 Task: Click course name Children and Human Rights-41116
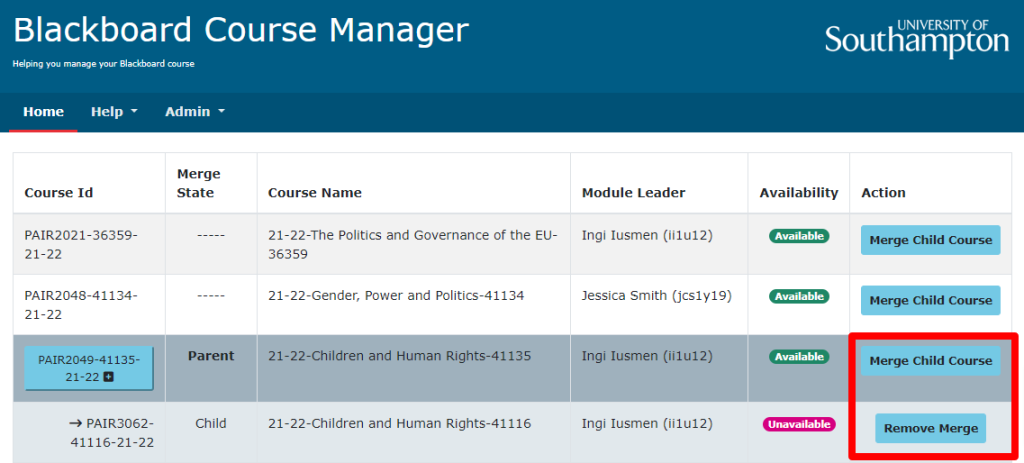coord(400,424)
